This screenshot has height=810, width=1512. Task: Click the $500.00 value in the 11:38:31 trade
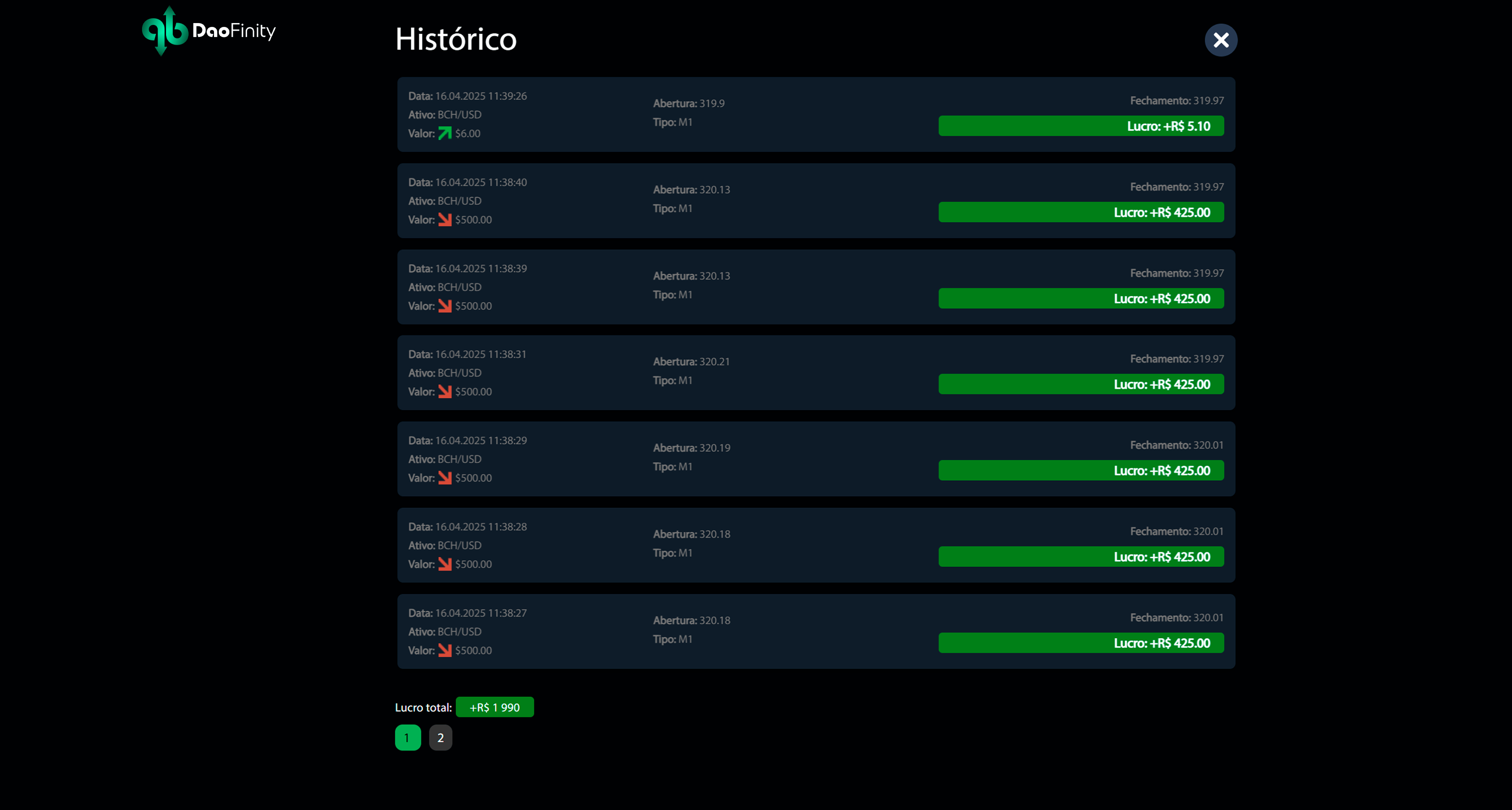[x=474, y=392]
